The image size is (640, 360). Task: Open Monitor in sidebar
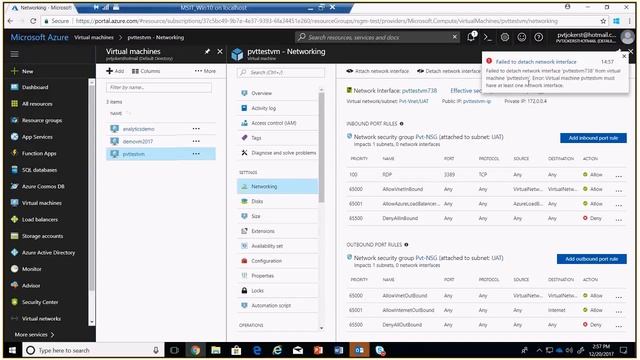[31, 269]
